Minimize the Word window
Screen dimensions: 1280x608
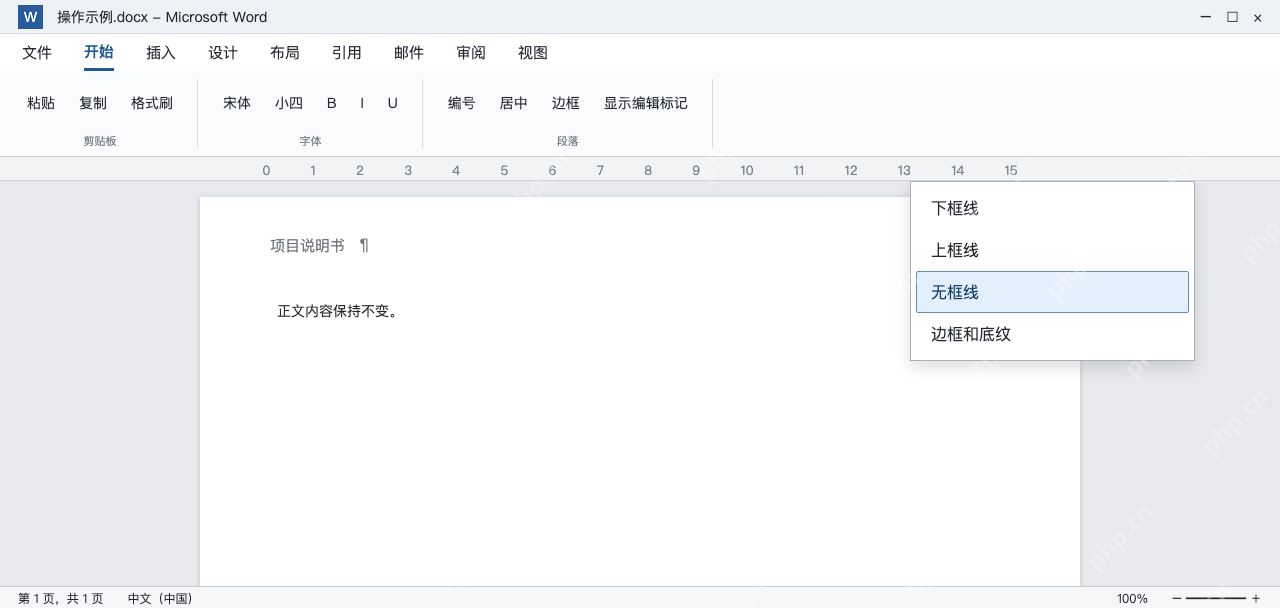1206,17
